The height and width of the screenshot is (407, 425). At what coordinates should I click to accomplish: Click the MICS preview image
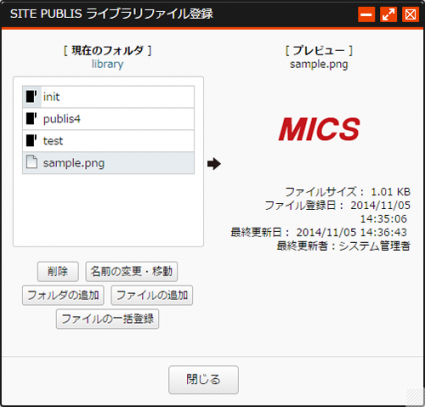click(x=319, y=129)
